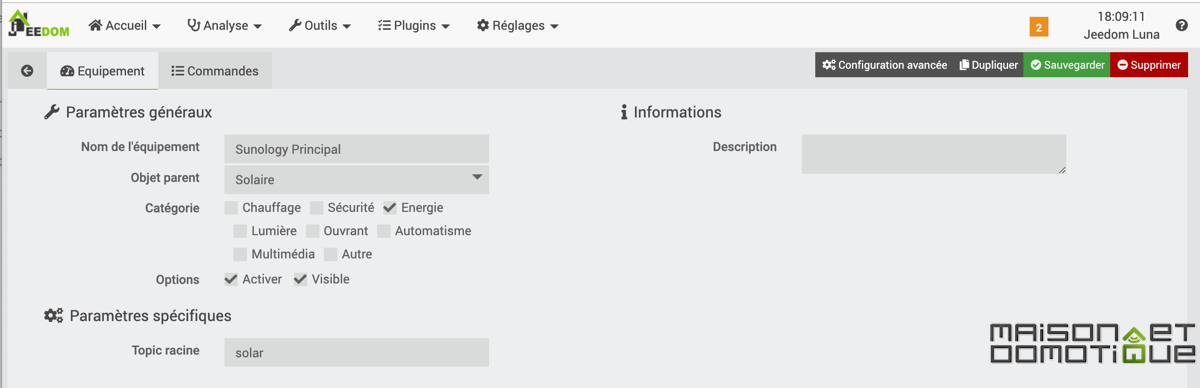Image resolution: width=1200 pixels, height=388 pixels.
Task: Switch to the Commandes tab
Action: (x=215, y=71)
